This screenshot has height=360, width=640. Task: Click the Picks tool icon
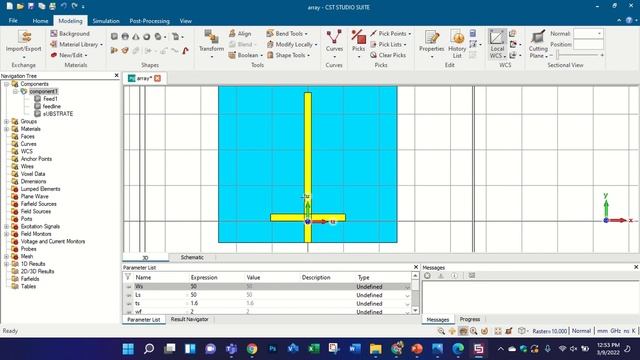click(x=358, y=37)
